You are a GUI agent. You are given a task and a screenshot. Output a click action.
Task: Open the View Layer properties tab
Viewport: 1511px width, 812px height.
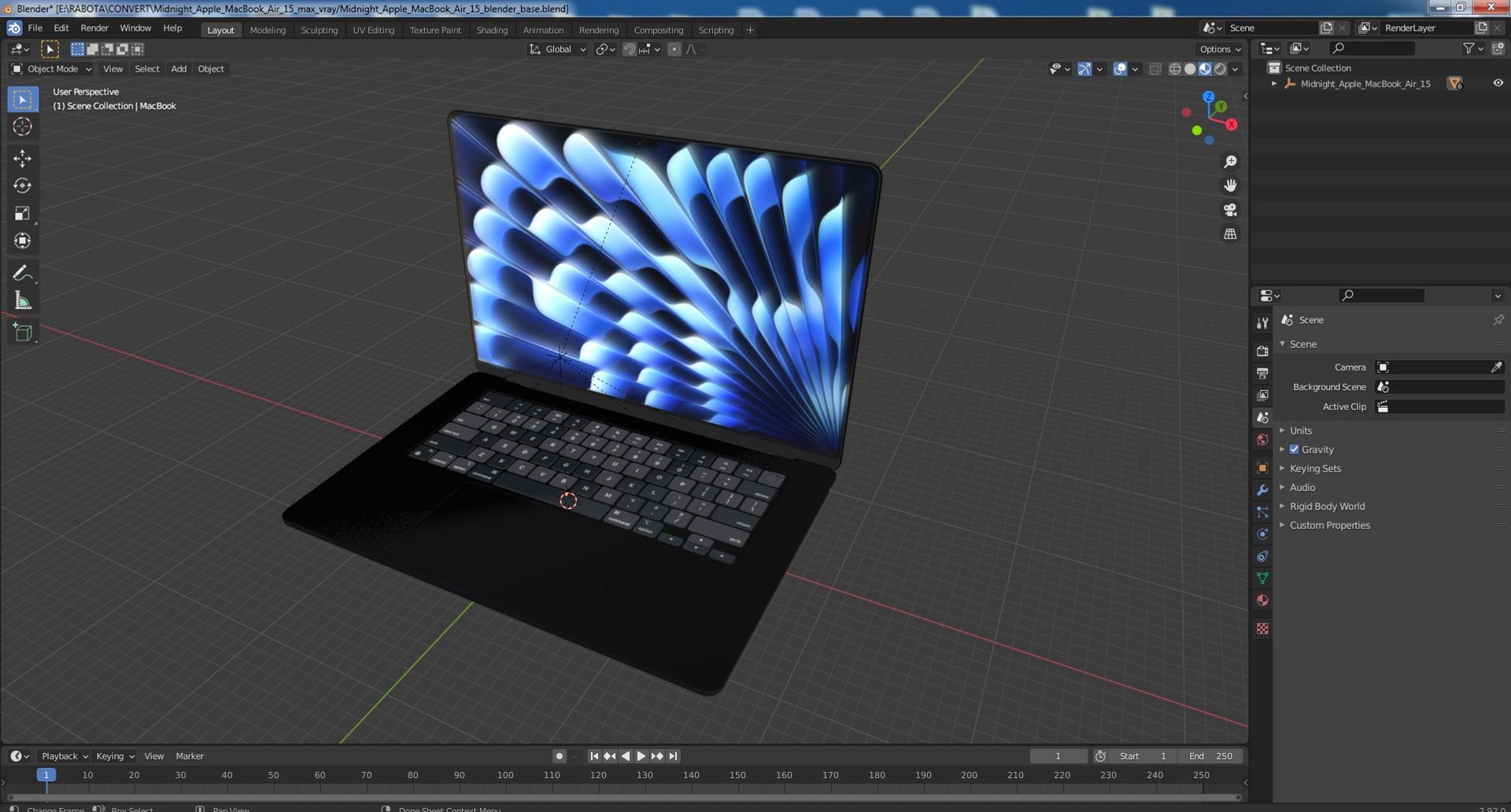pyautogui.click(x=1262, y=395)
